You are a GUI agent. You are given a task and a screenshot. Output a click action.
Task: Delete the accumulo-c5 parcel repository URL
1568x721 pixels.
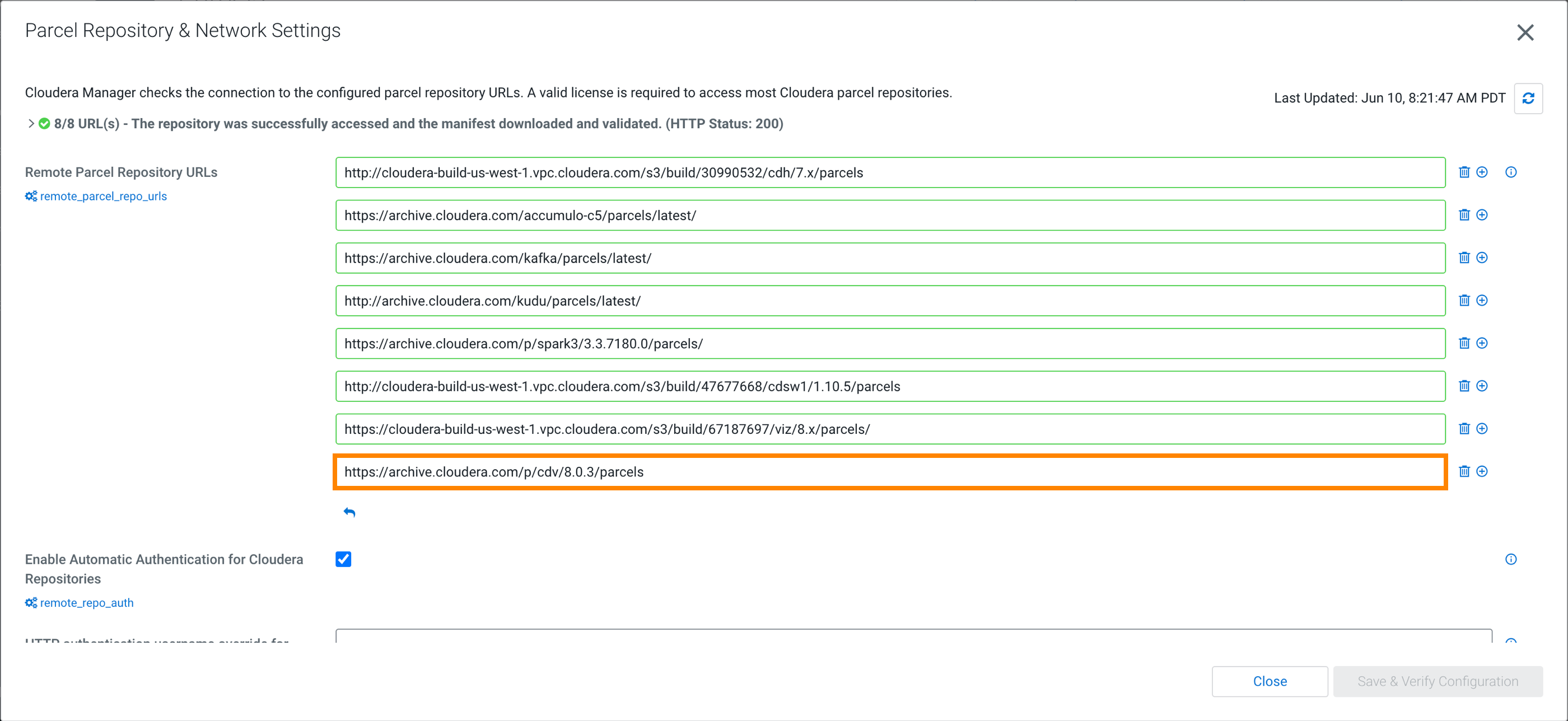click(x=1464, y=215)
